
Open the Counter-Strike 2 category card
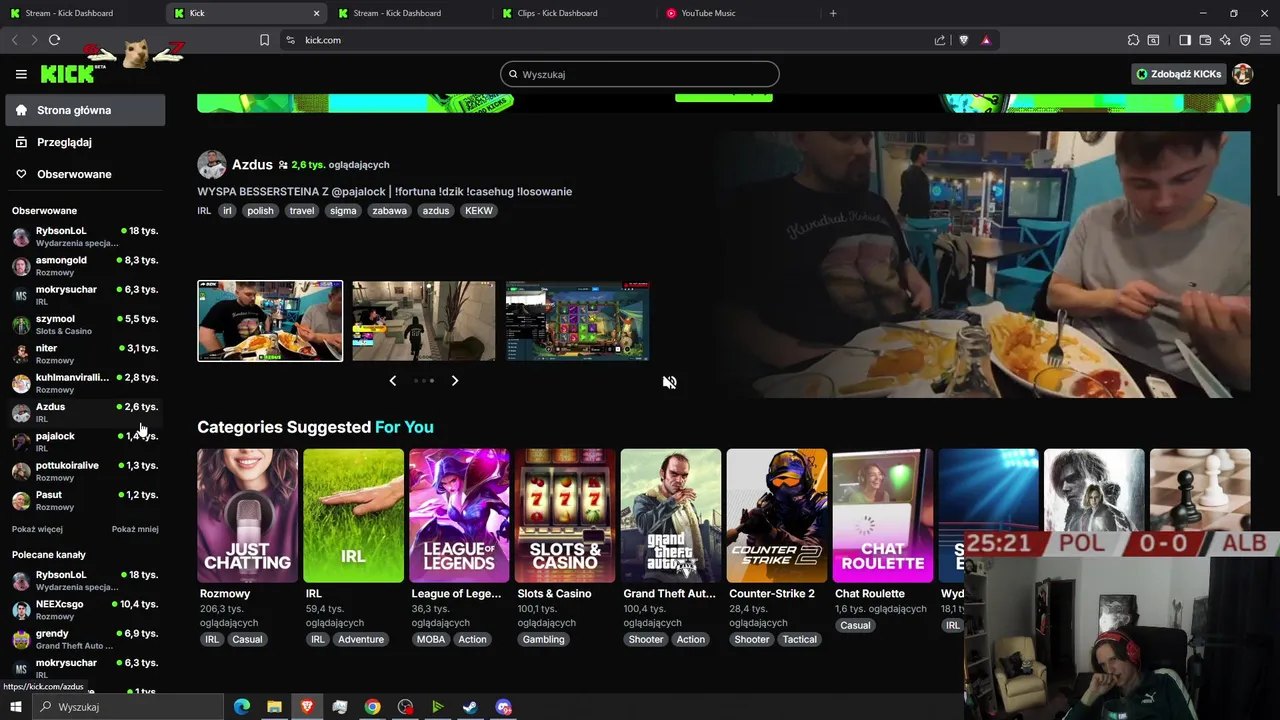(777, 516)
